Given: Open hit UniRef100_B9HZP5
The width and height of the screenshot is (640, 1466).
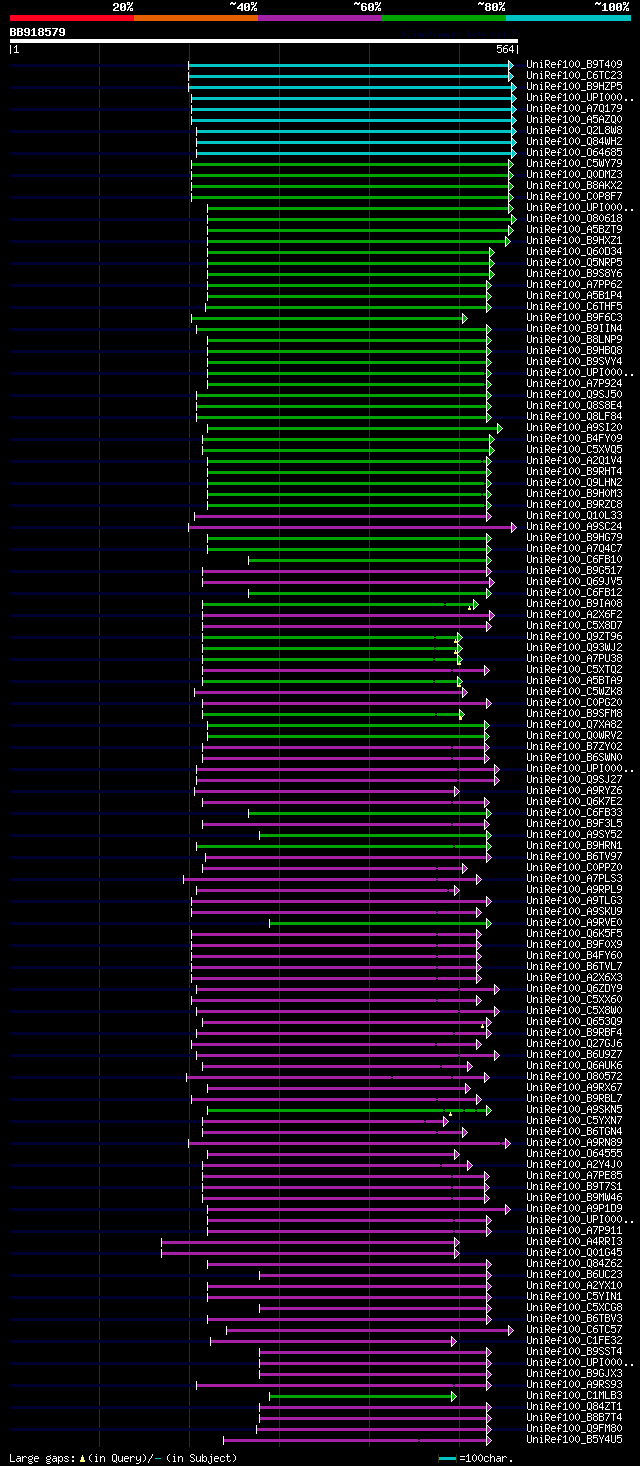Looking at the screenshot, I should 574,87.
